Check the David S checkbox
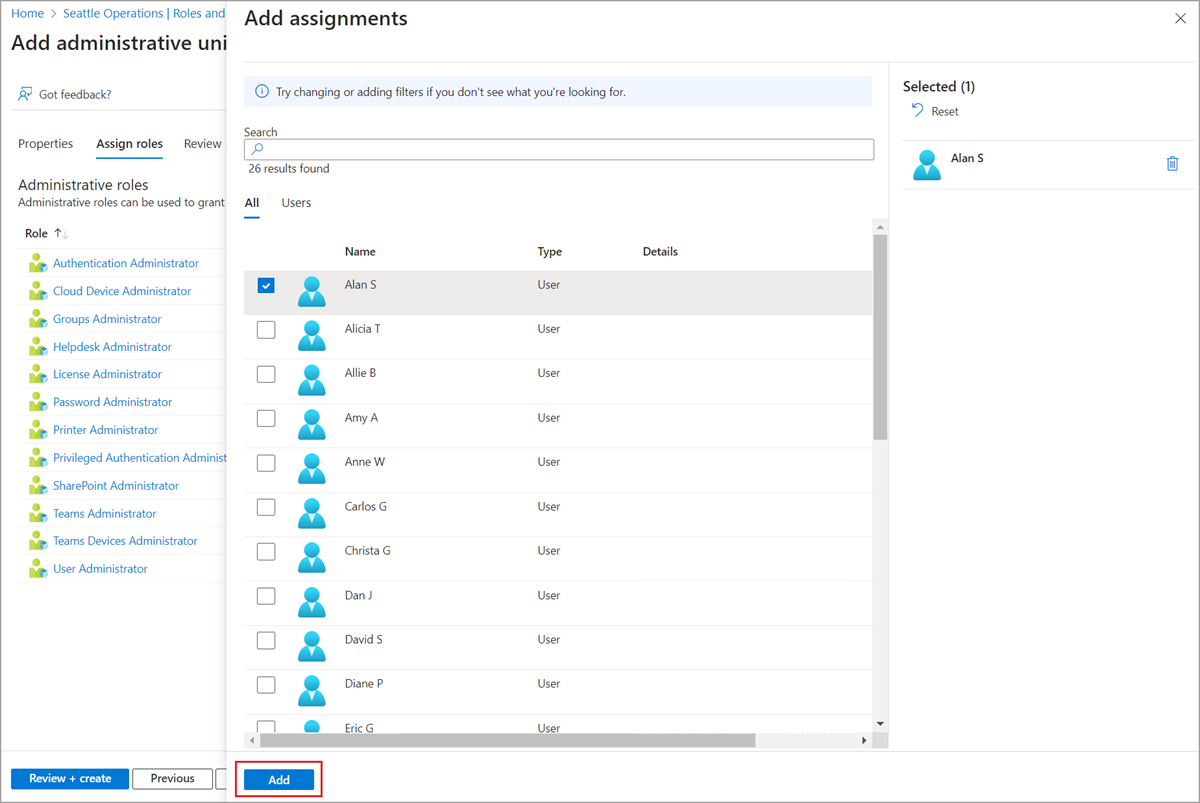 [x=266, y=640]
